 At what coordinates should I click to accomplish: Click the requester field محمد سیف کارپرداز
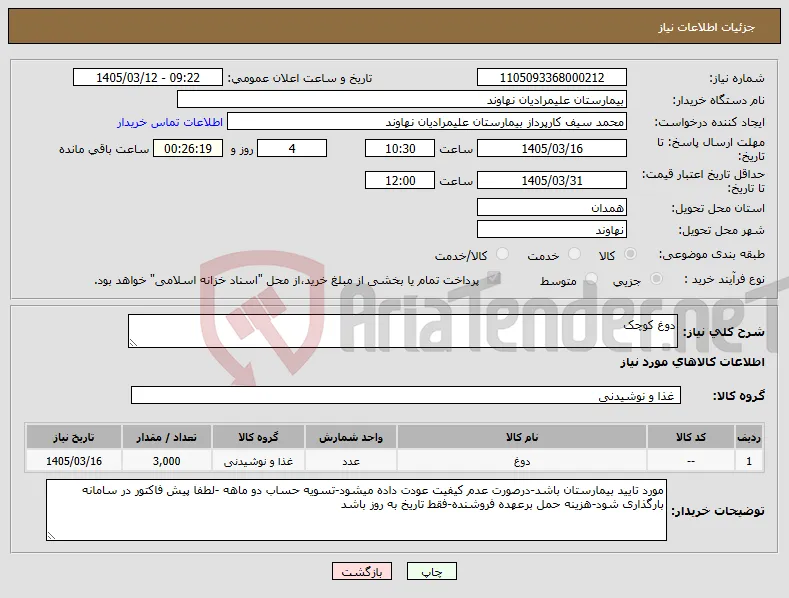(427, 122)
